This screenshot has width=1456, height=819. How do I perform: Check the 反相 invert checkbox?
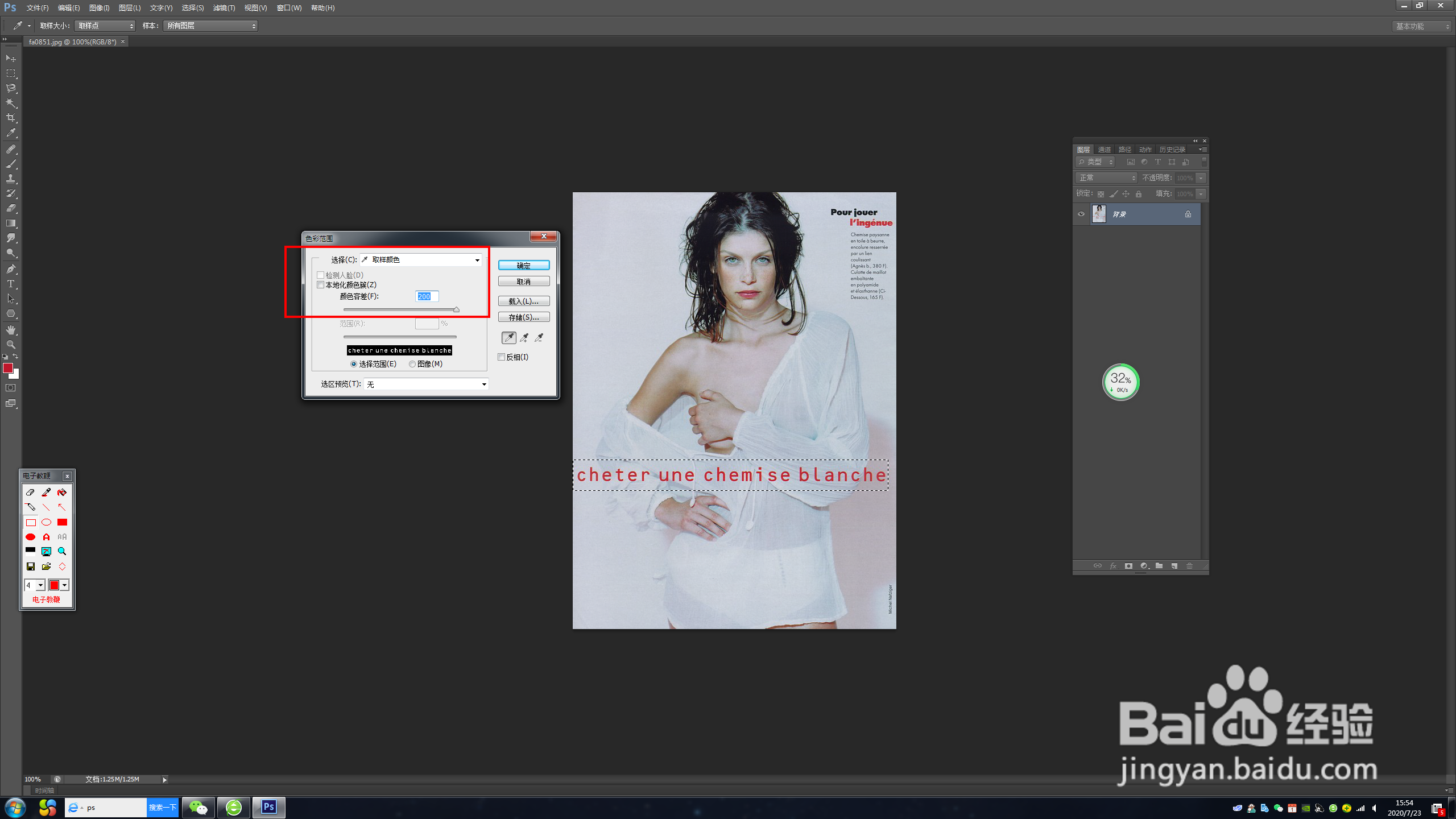501,357
